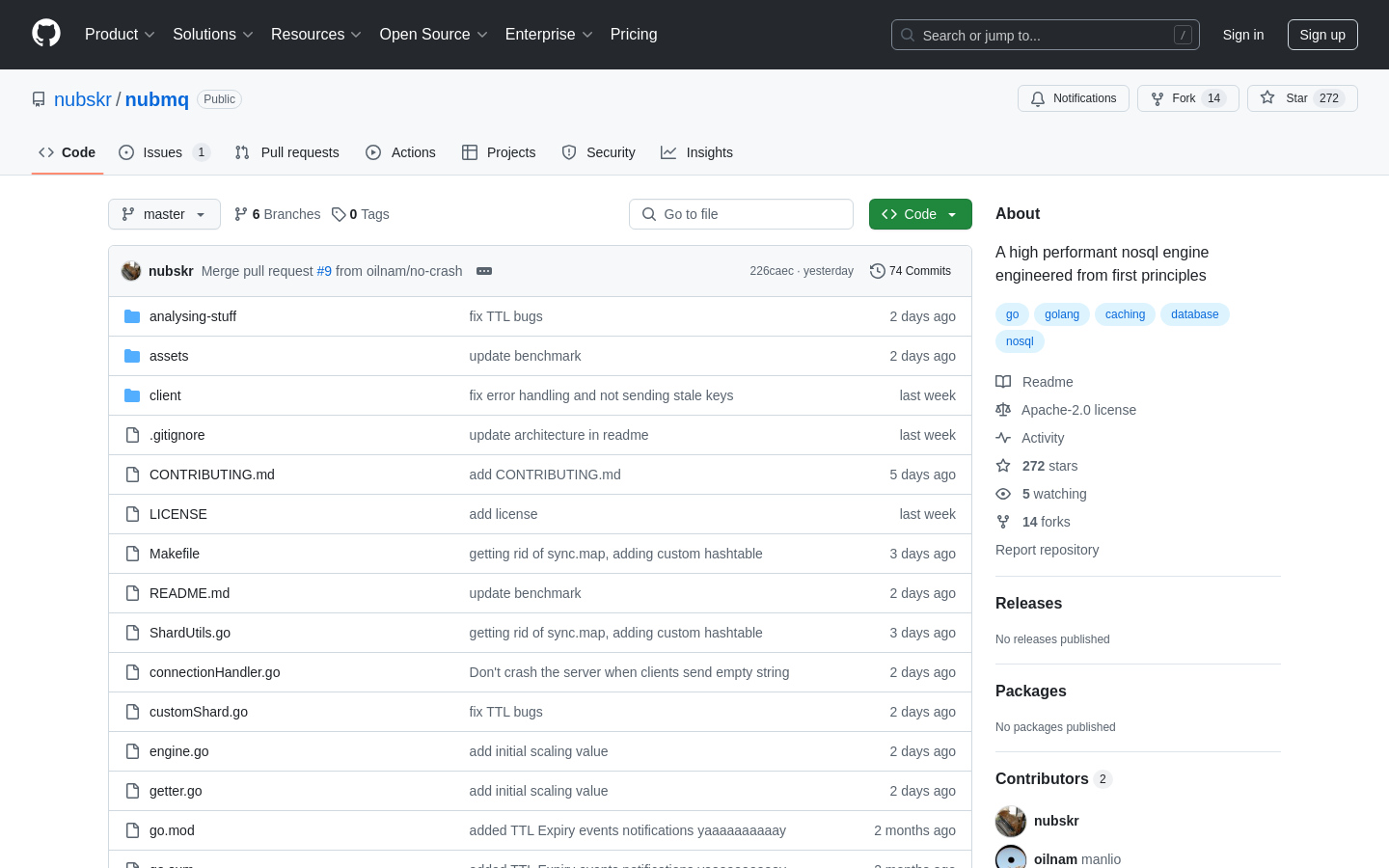This screenshot has width=1389, height=868.
Task: Open the engine.go file
Action: click(x=179, y=751)
